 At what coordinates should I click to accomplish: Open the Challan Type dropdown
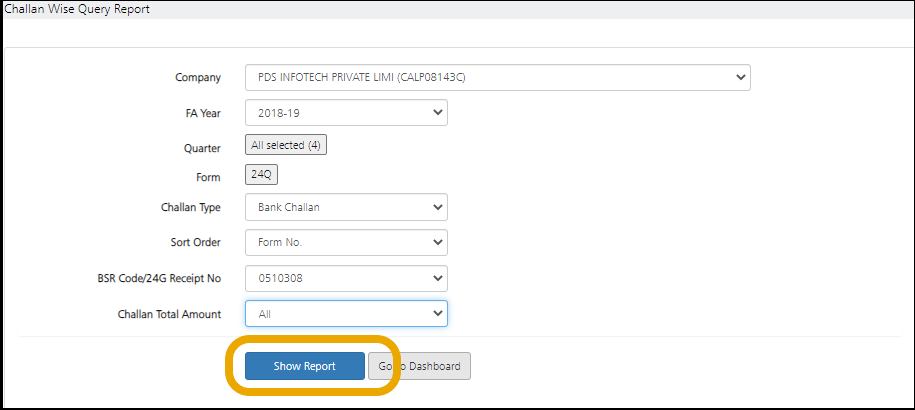[x=346, y=207]
